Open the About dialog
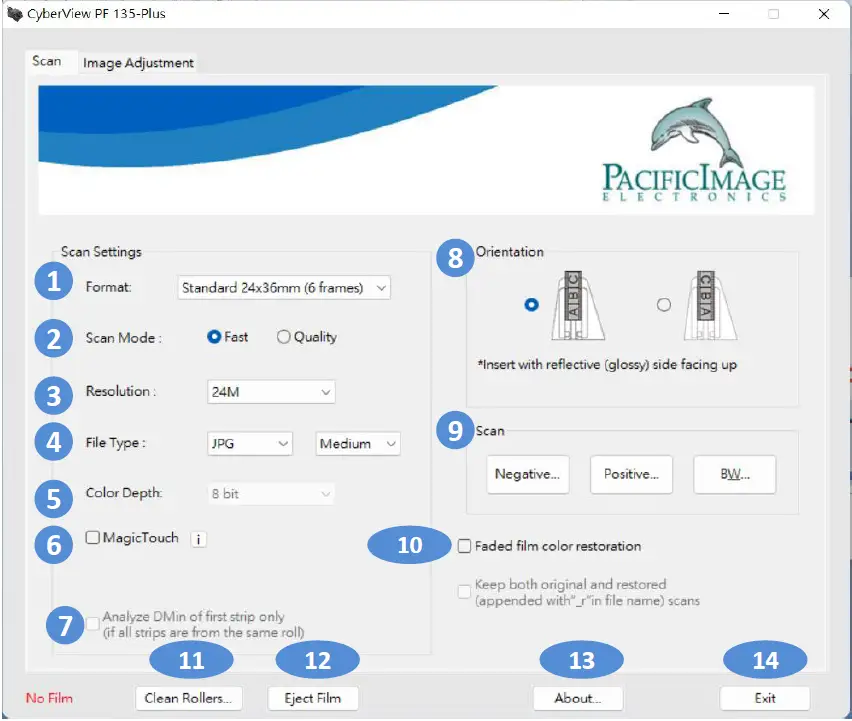Viewport: 852px width, 721px height. pos(578,699)
